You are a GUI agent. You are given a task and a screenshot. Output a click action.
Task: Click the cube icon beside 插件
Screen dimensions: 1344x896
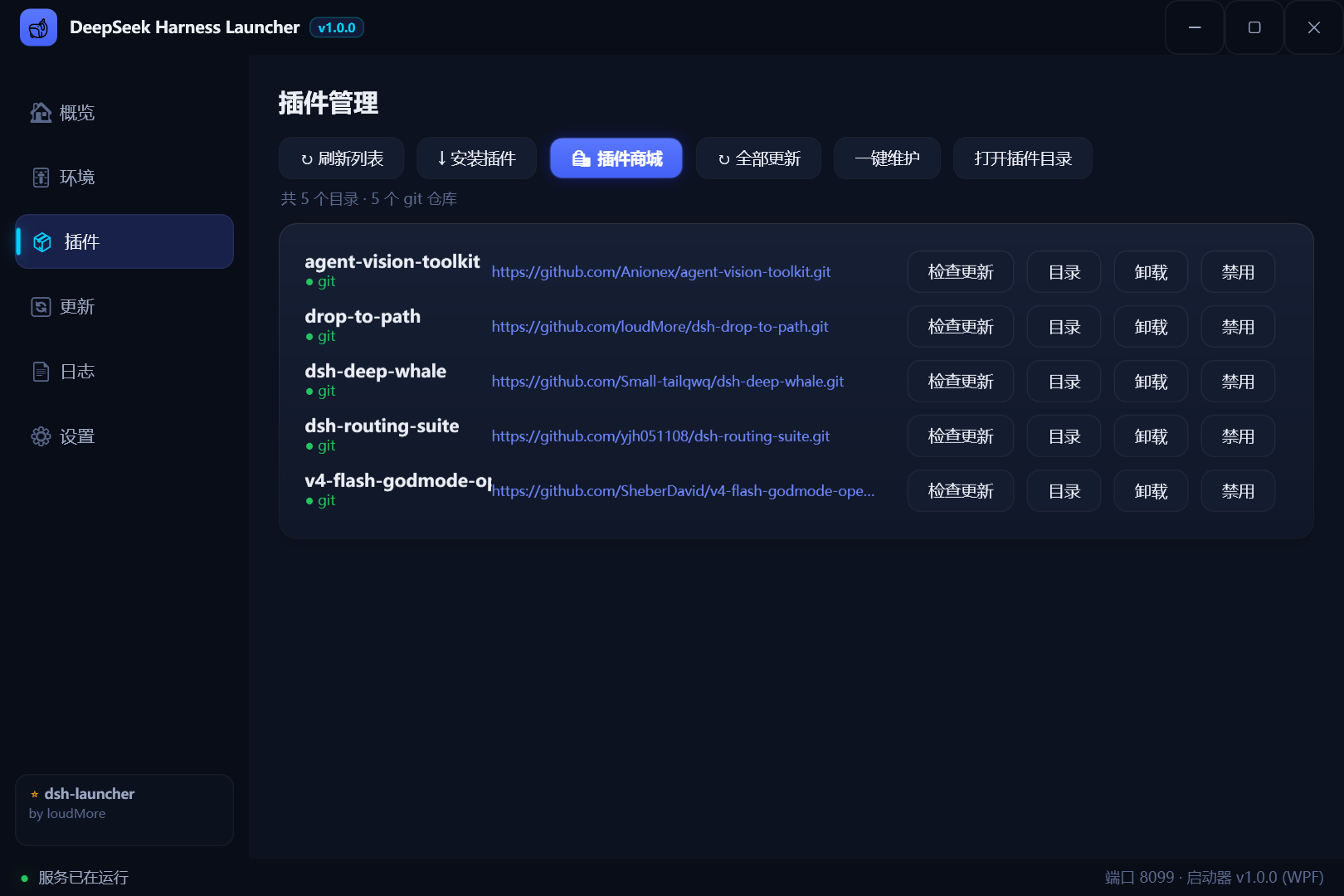[42, 241]
